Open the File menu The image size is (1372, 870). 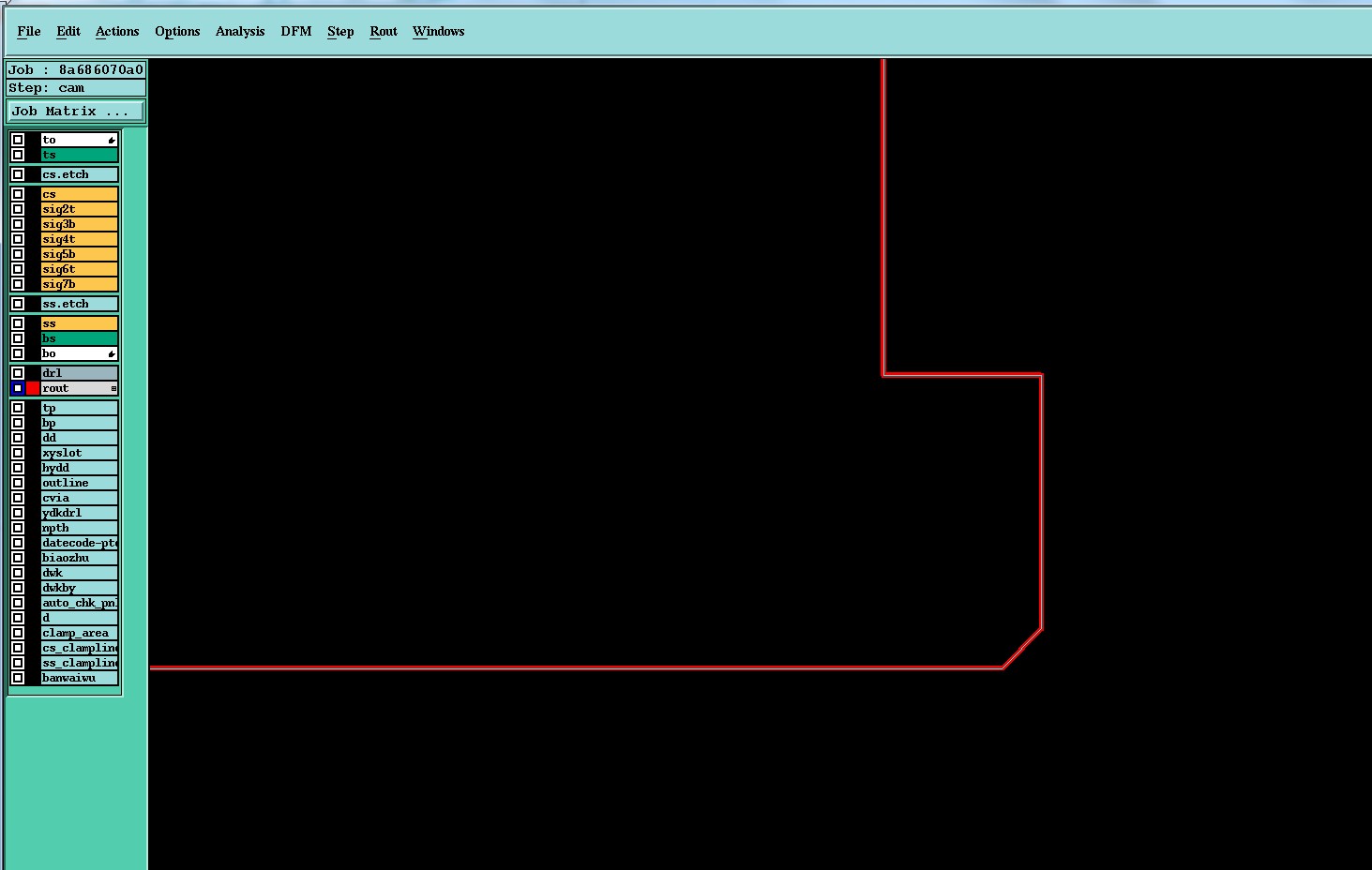[x=29, y=31]
